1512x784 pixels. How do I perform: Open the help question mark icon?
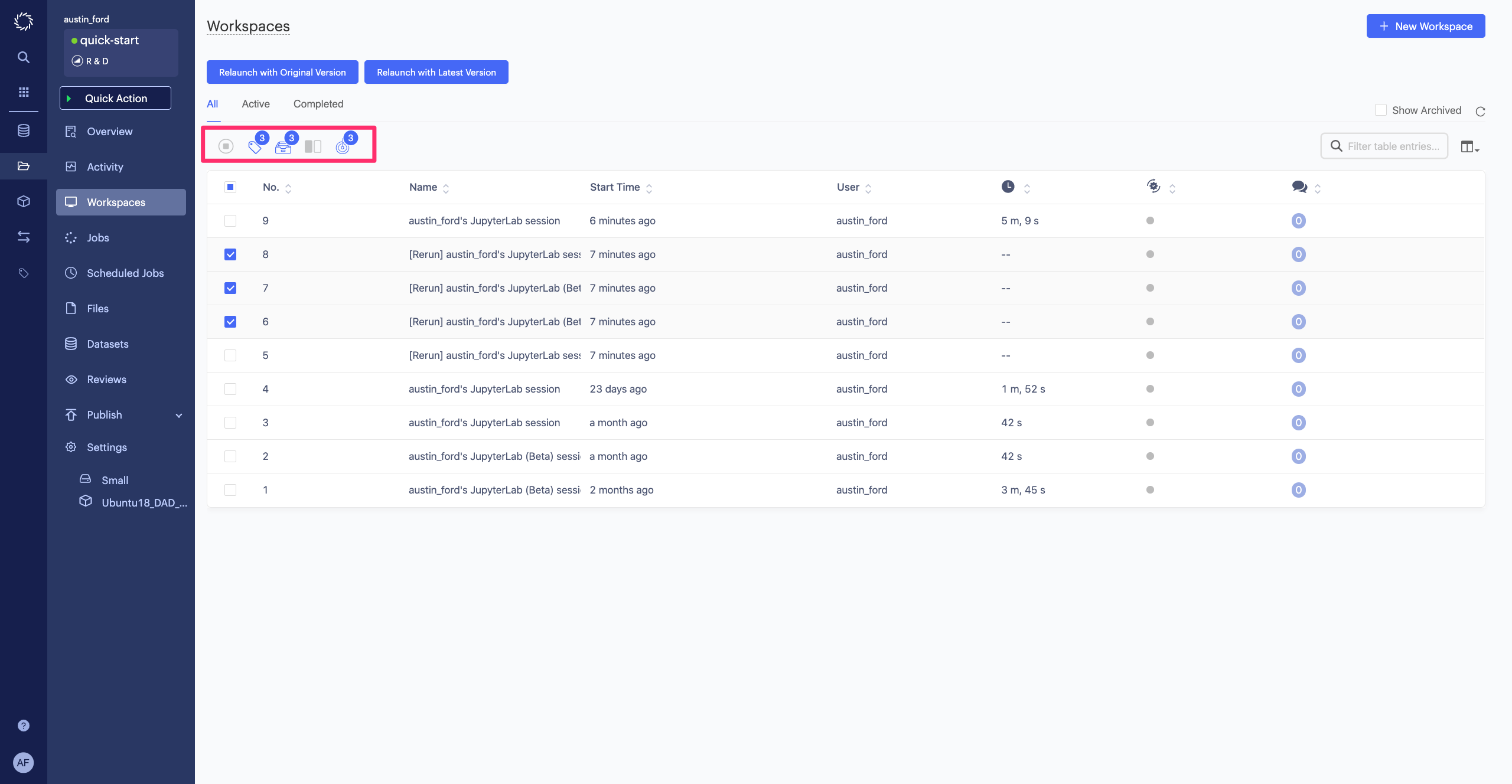click(24, 726)
